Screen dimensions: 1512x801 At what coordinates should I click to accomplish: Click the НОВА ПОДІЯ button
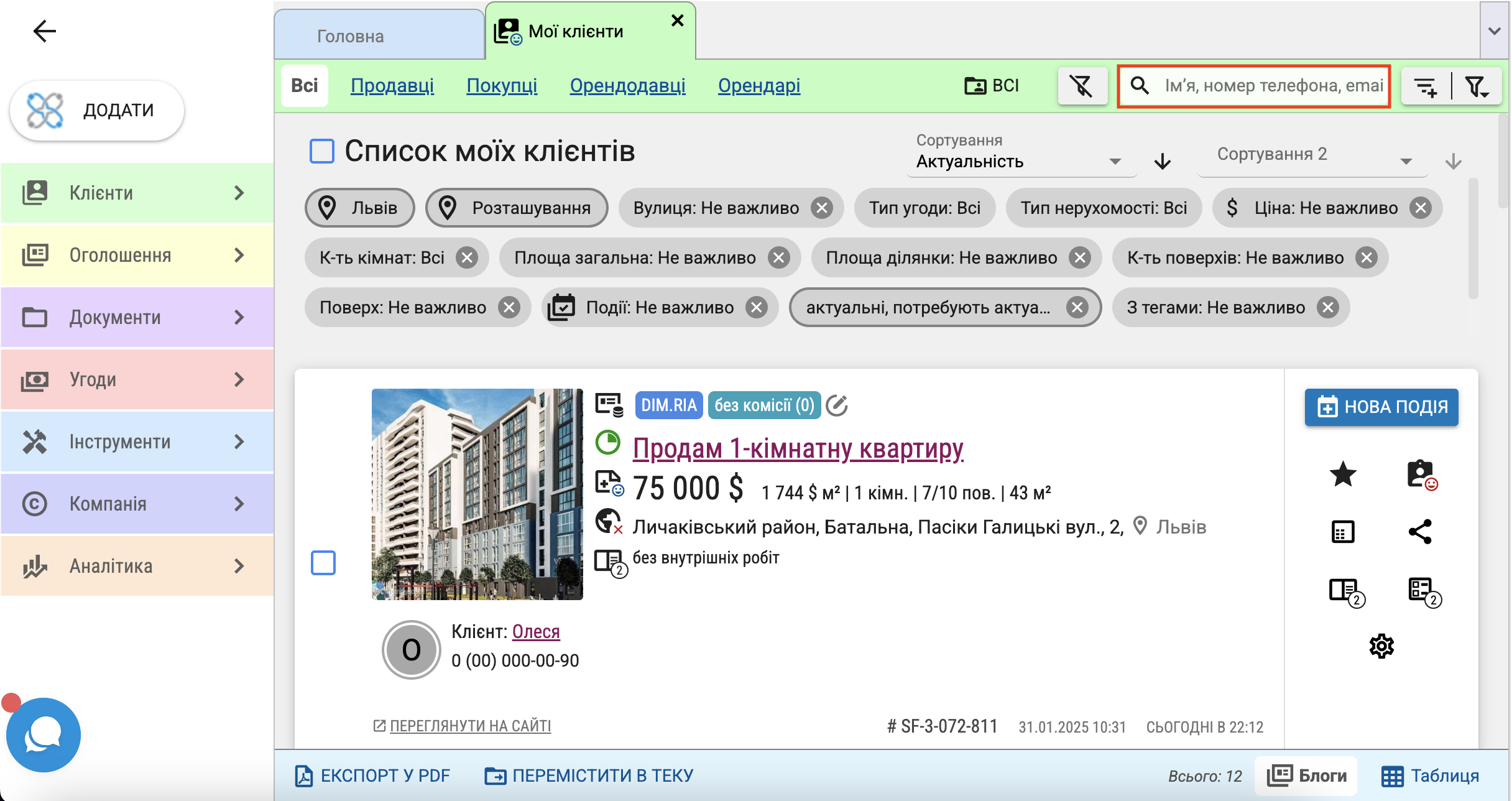coord(1381,407)
